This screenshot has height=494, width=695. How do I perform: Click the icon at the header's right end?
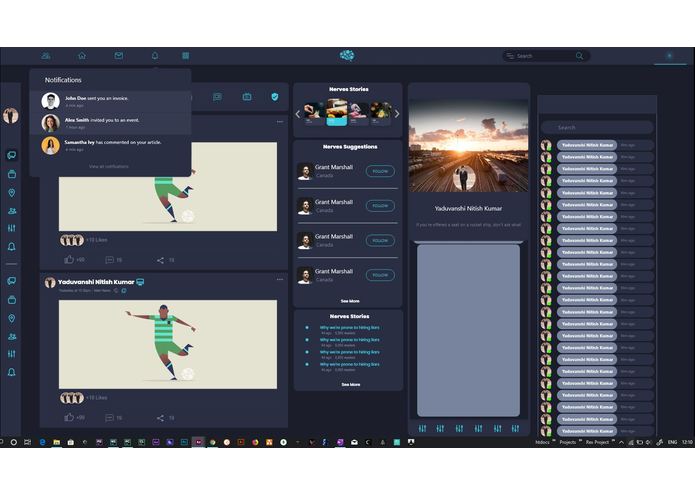tap(670, 56)
